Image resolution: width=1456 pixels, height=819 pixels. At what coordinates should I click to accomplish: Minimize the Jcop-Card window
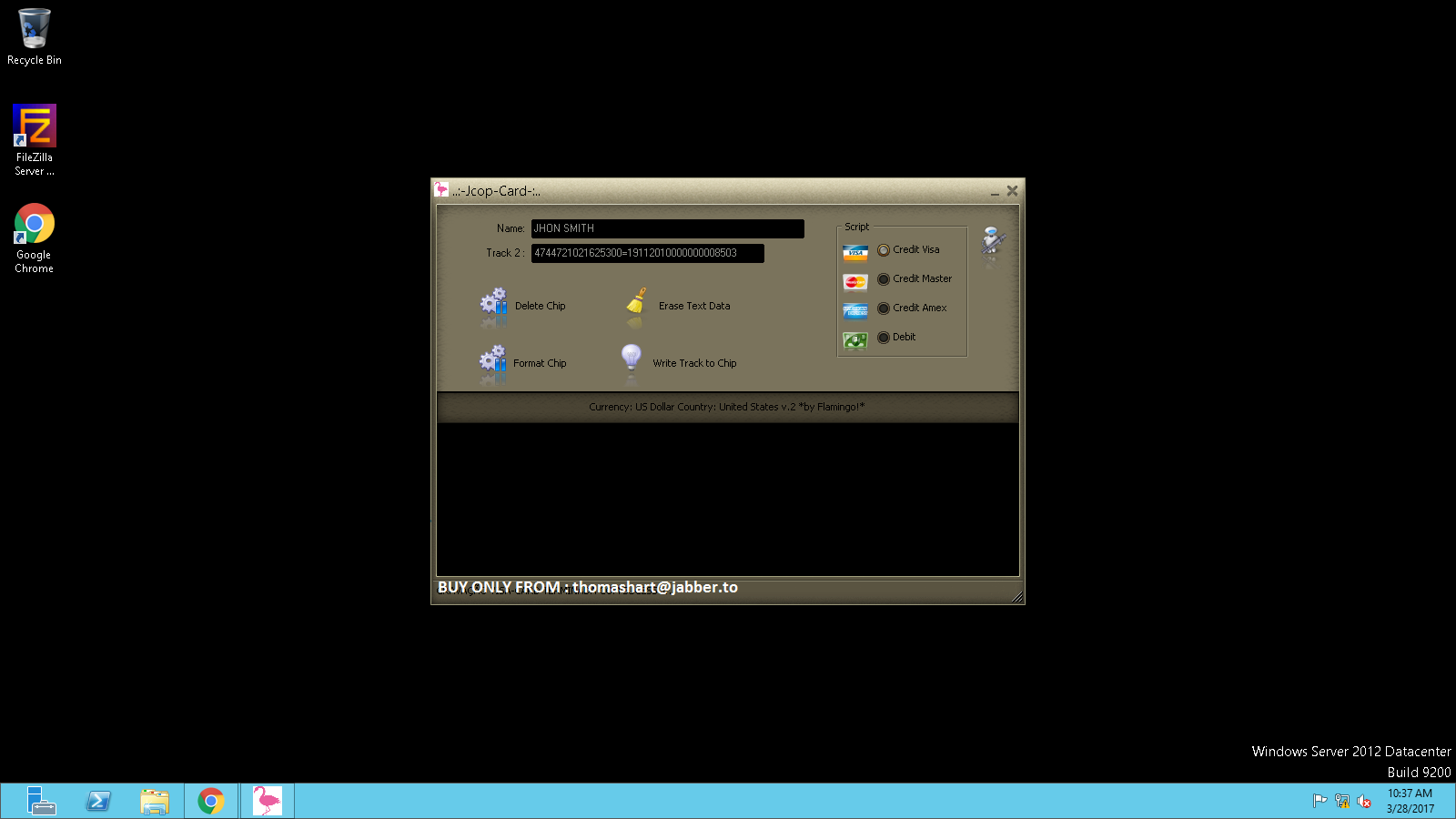[995, 192]
